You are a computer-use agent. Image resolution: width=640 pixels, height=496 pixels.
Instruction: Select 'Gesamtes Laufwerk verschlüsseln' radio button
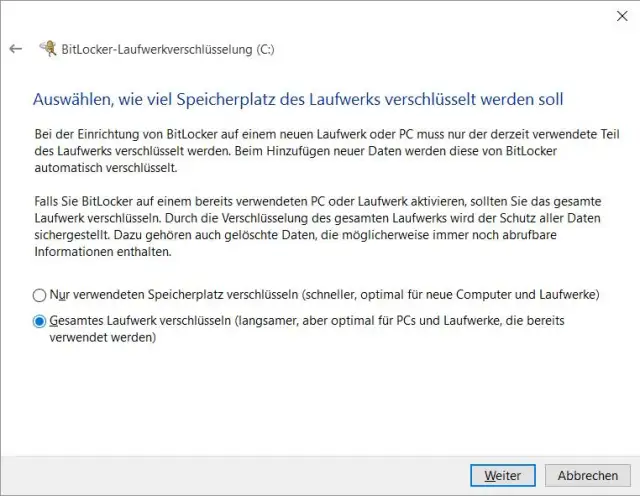point(39,322)
